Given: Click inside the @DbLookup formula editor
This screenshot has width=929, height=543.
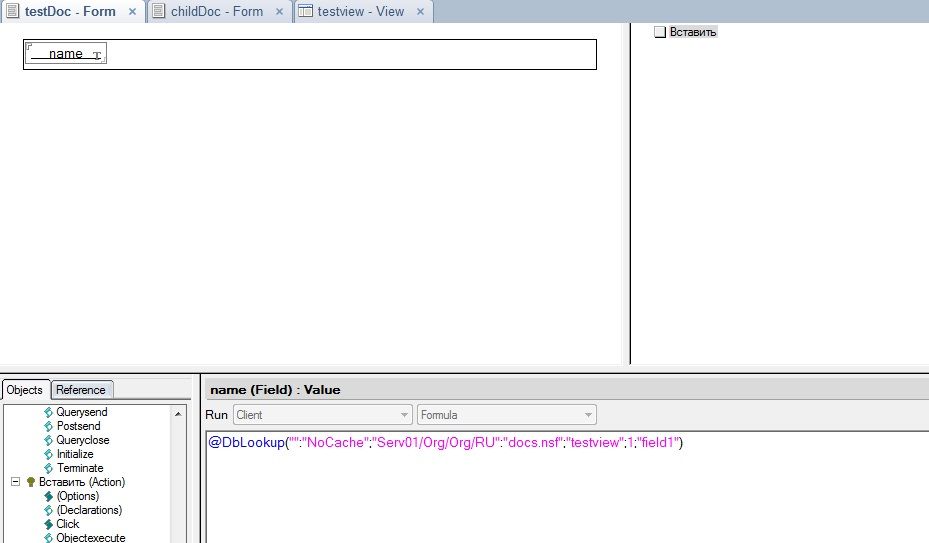Looking at the screenshot, I should coord(560,490).
